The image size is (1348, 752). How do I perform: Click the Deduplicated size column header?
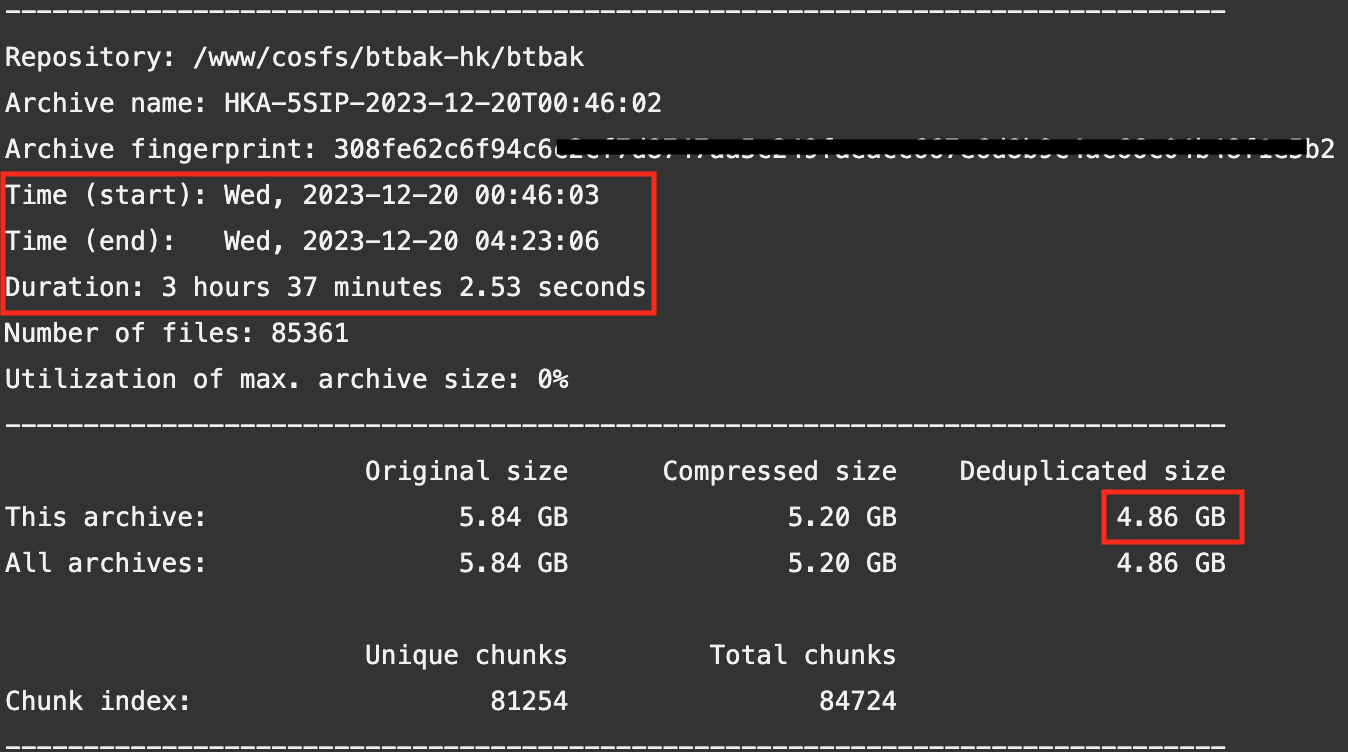(x=1092, y=471)
